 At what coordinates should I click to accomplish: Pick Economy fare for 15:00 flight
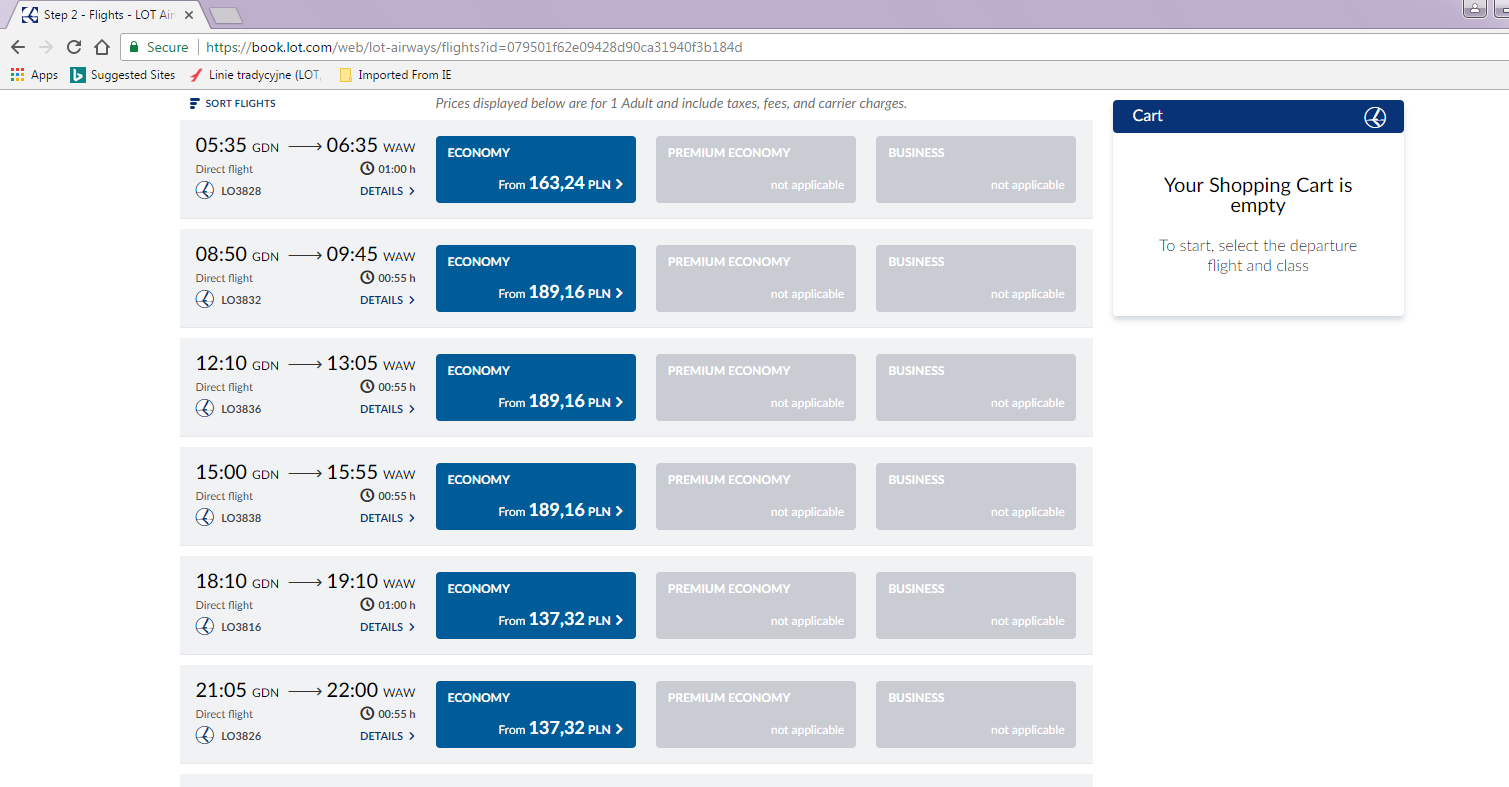536,496
